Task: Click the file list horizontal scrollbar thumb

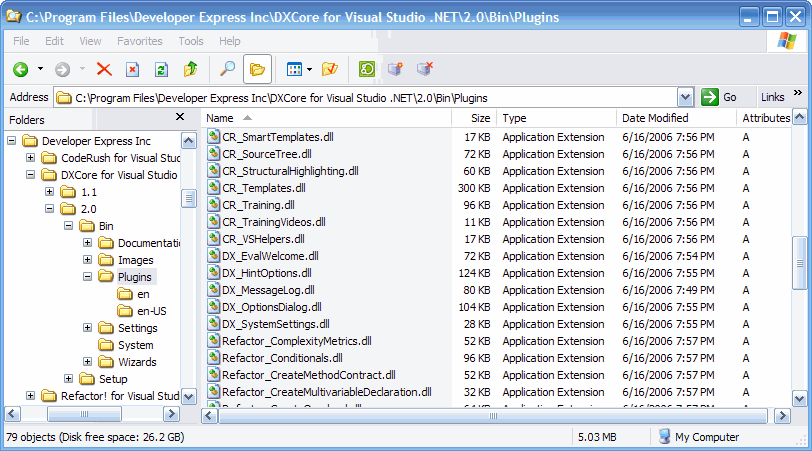Action: (493, 415)
